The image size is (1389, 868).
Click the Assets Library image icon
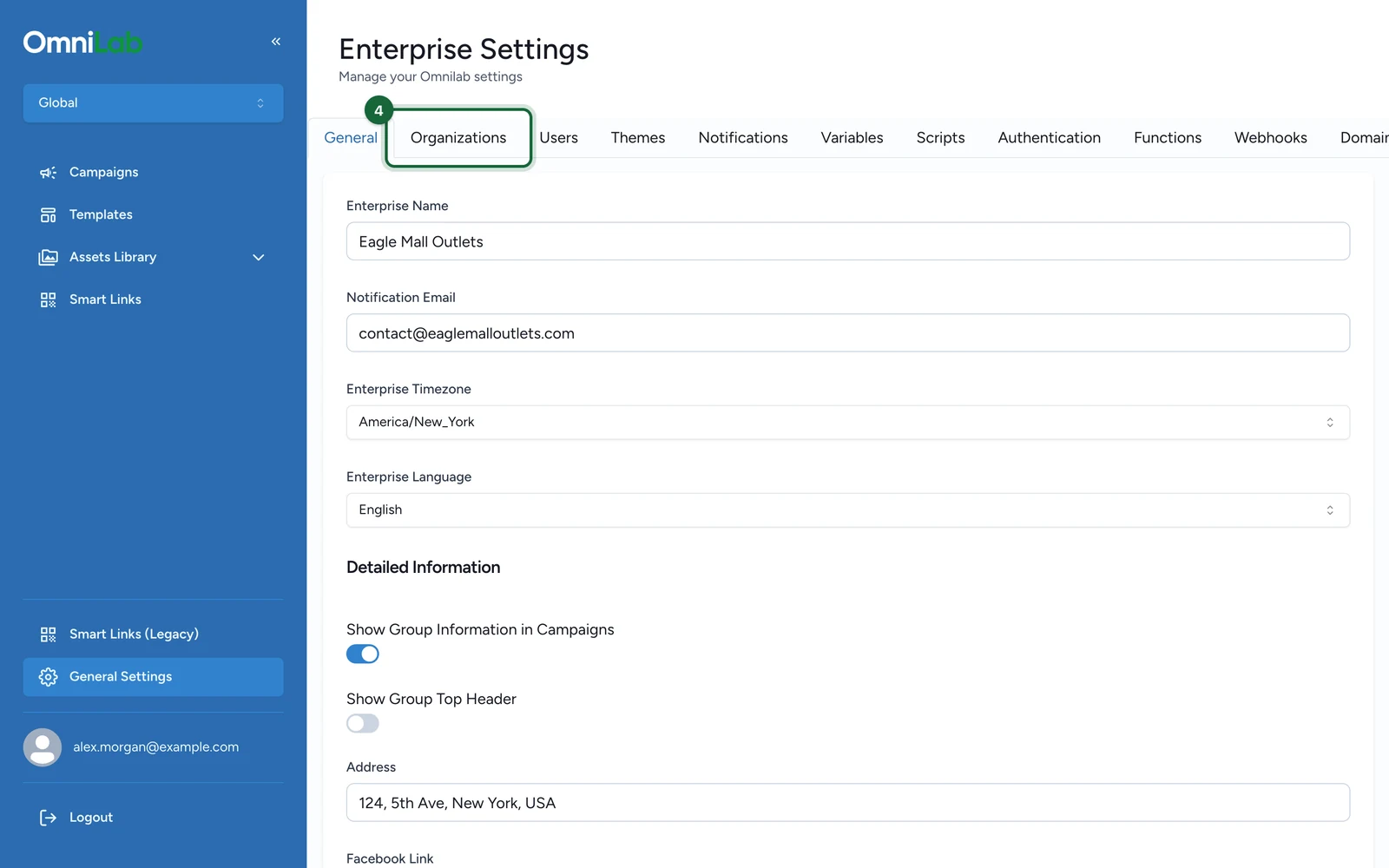48,258
